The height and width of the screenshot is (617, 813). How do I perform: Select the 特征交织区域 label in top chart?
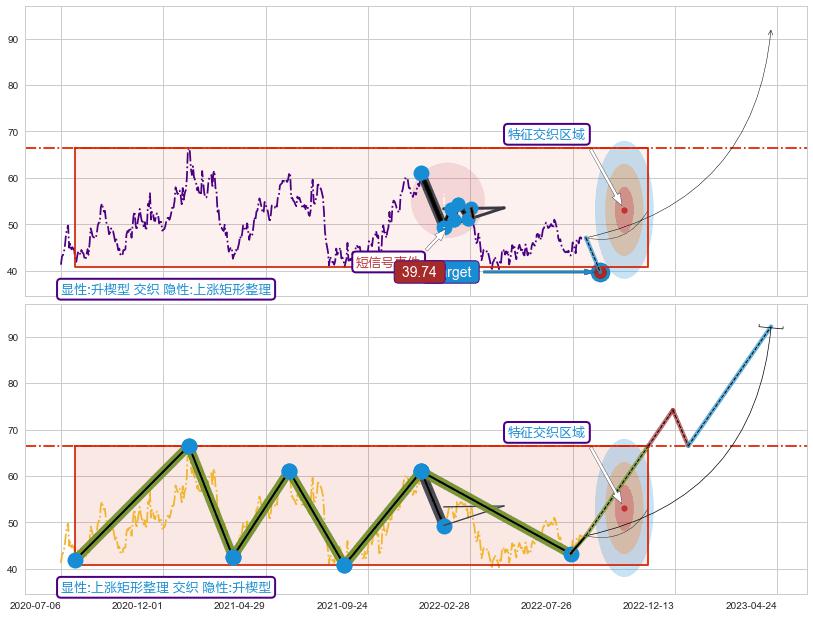546,134
